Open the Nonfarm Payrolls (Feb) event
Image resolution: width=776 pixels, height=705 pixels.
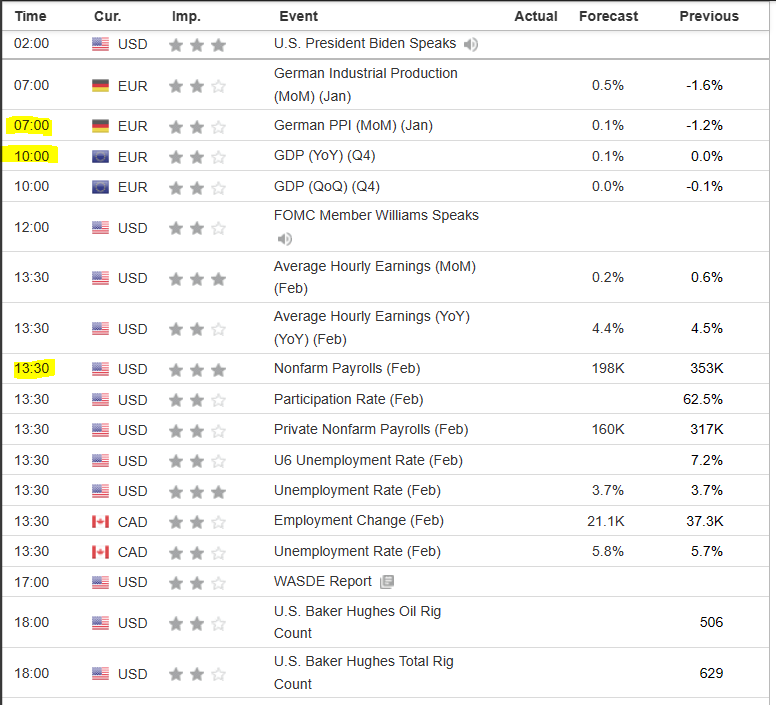point(347,369)
